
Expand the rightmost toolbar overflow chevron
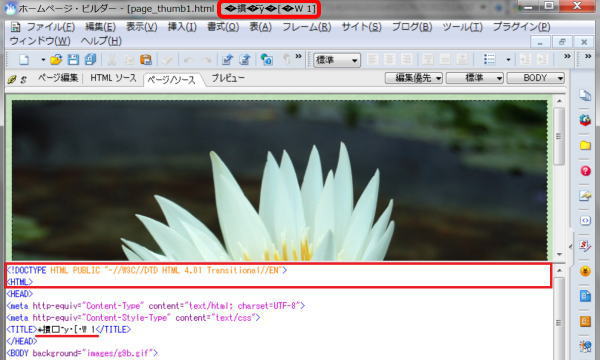[x=588, y=57]
